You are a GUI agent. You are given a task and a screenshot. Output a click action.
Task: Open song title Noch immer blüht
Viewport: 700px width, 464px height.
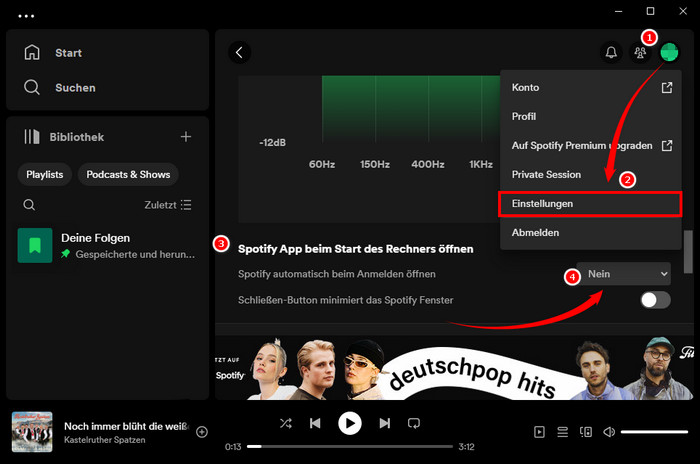click(x=126, y=426)
